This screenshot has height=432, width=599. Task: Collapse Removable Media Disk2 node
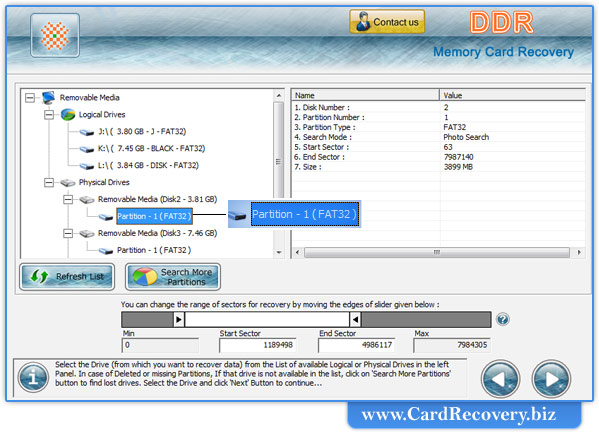(68, 199)
